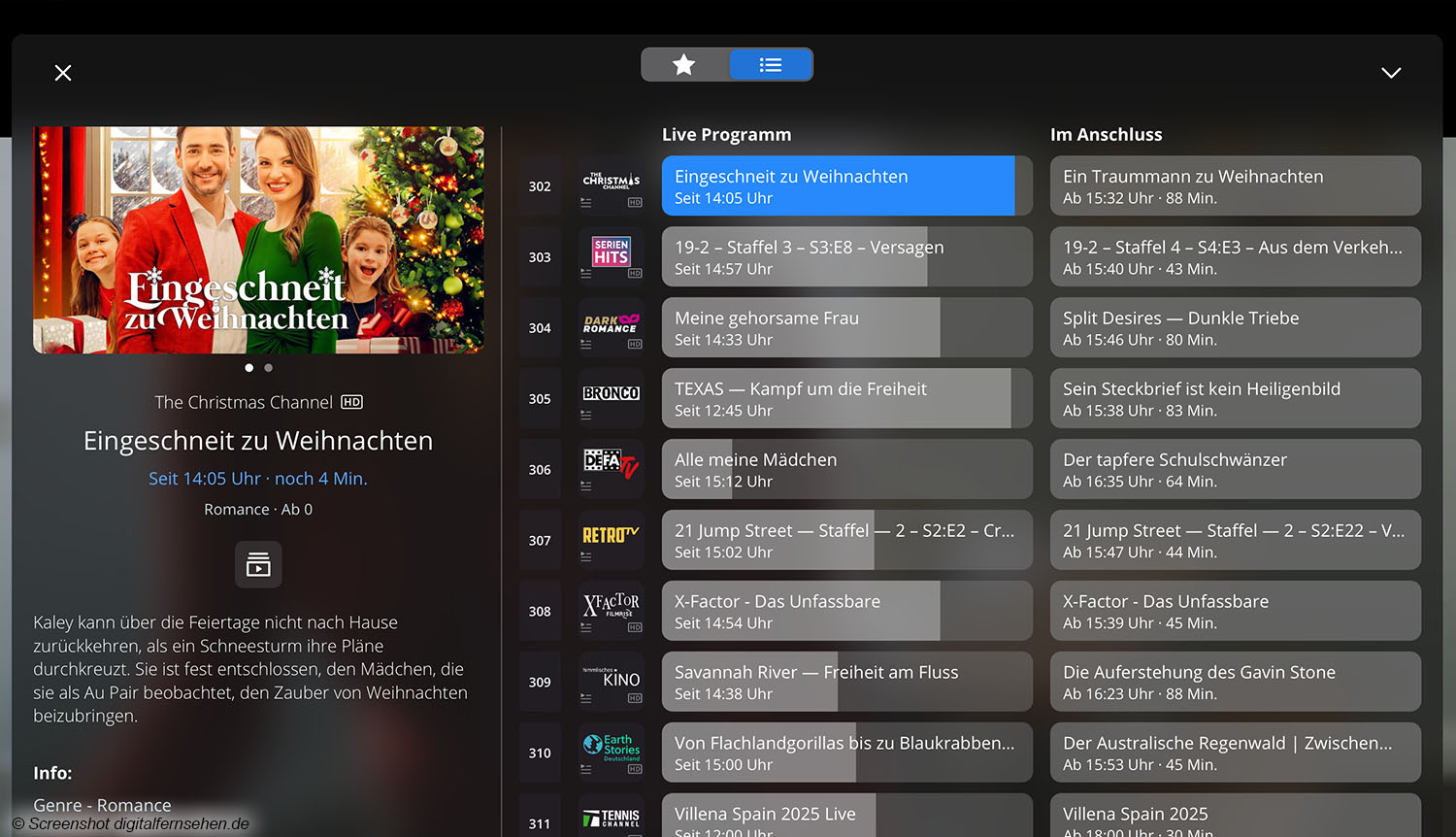Switch to favorites star view
1456x837 pixels.
pyautogui.click(x=684, y=65)
